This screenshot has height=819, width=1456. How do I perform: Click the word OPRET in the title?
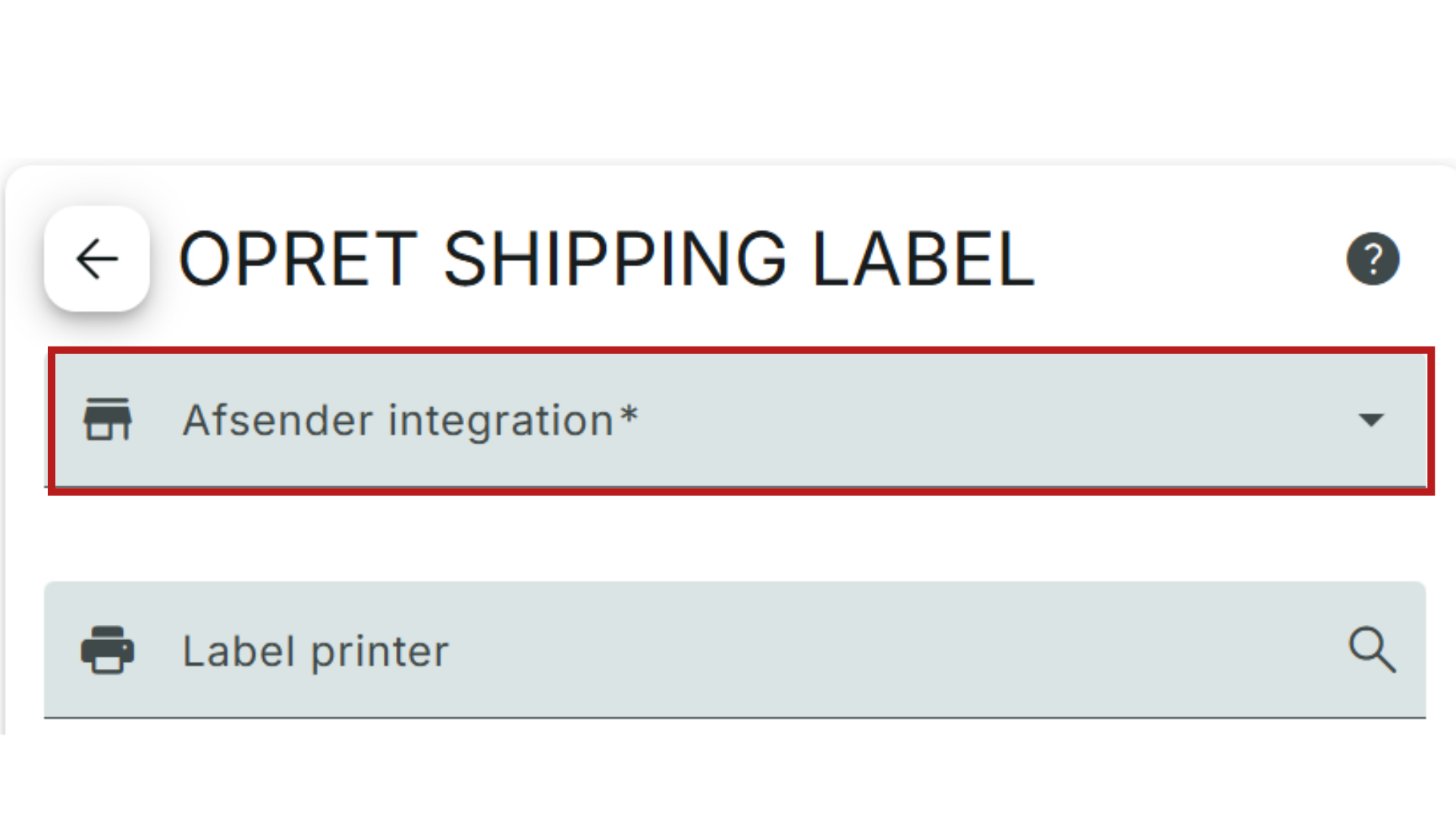pyautogui.click(x=298, y=259)
